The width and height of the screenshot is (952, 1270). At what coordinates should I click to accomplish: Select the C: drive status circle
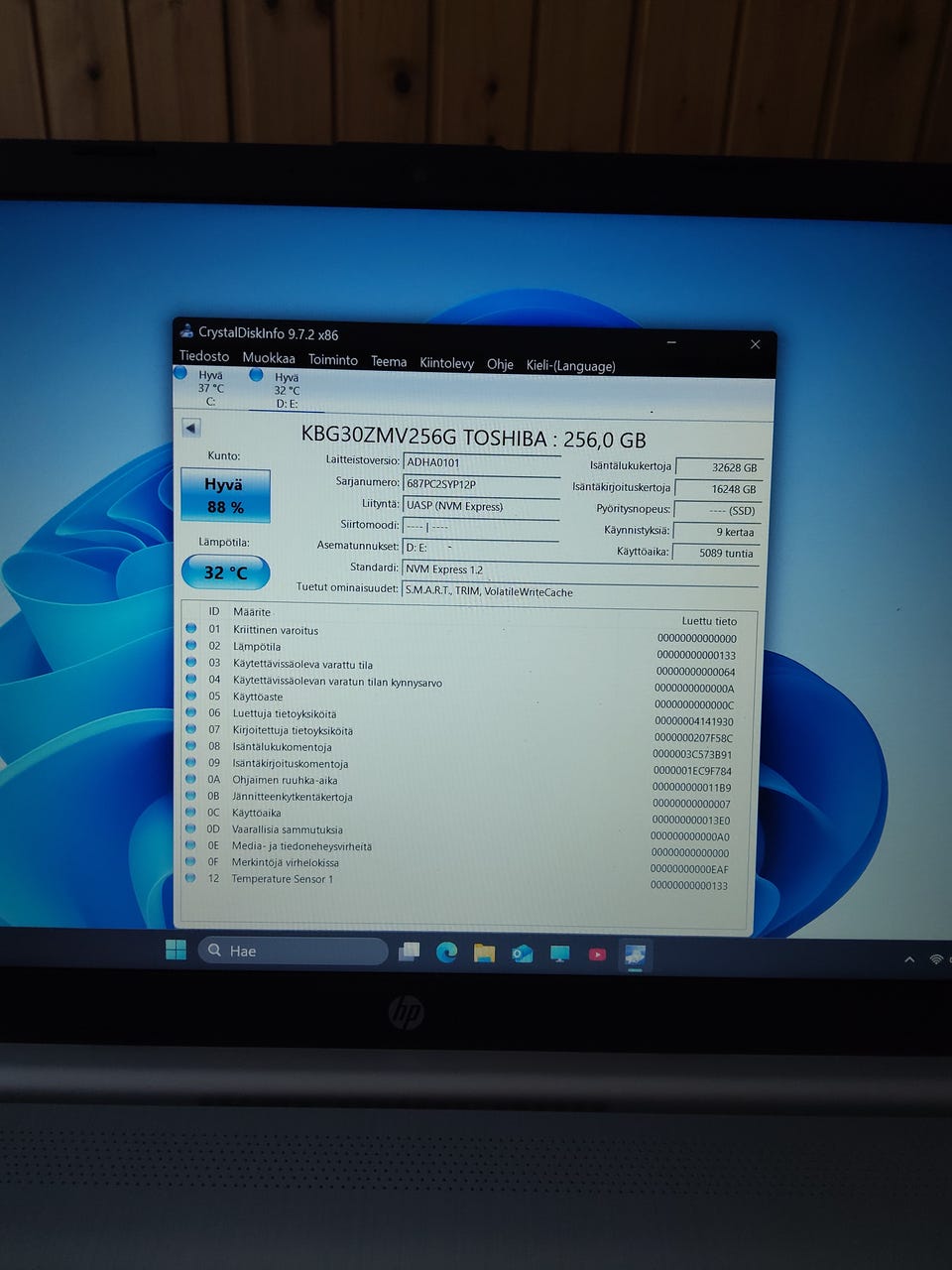point(180,374)
